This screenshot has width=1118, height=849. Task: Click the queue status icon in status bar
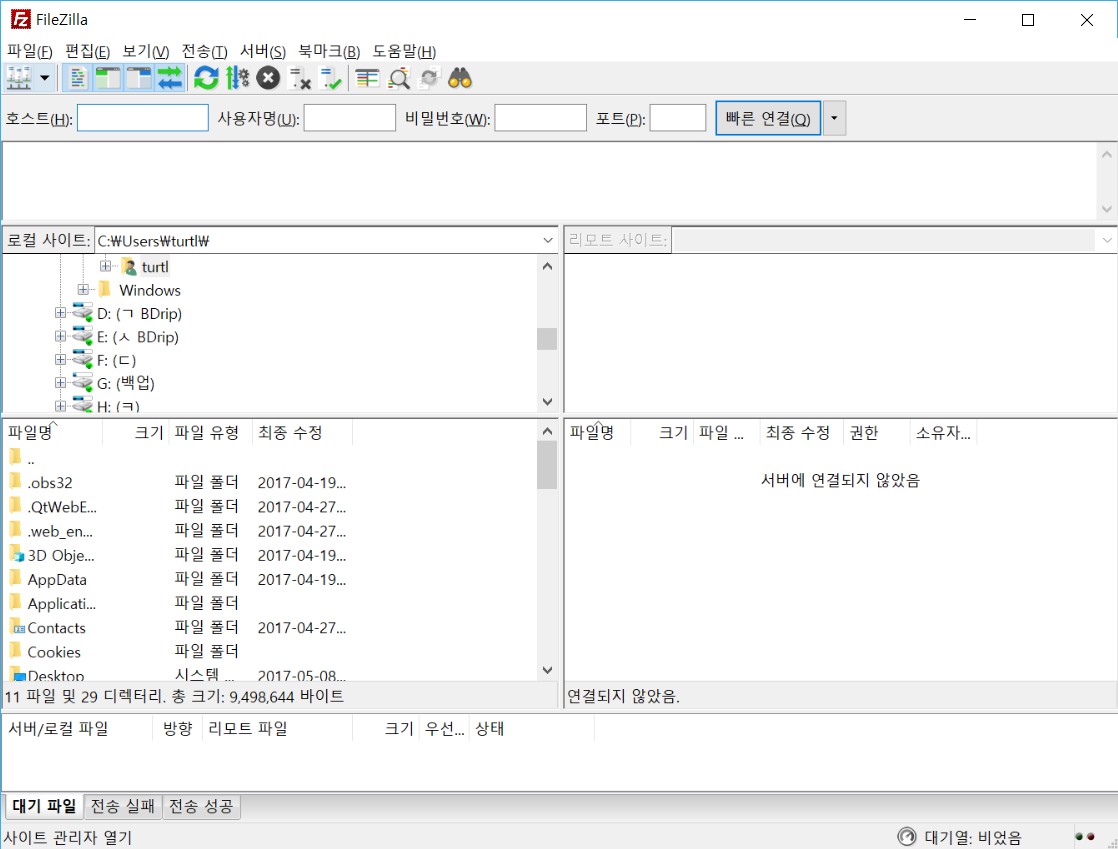[x=907, y=836]
